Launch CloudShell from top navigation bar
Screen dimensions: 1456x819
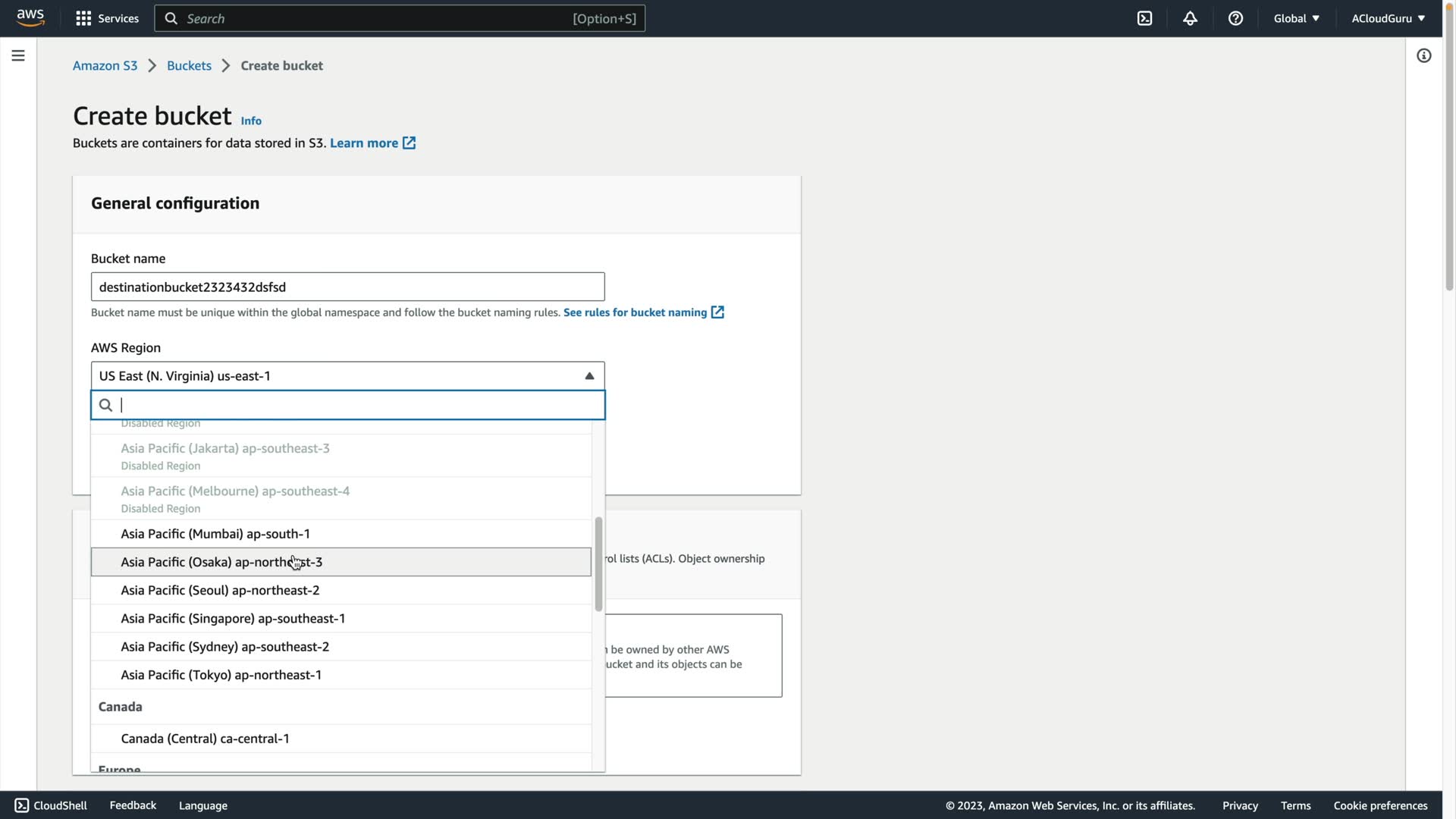pyautogui.click(x=1144, y=18)
